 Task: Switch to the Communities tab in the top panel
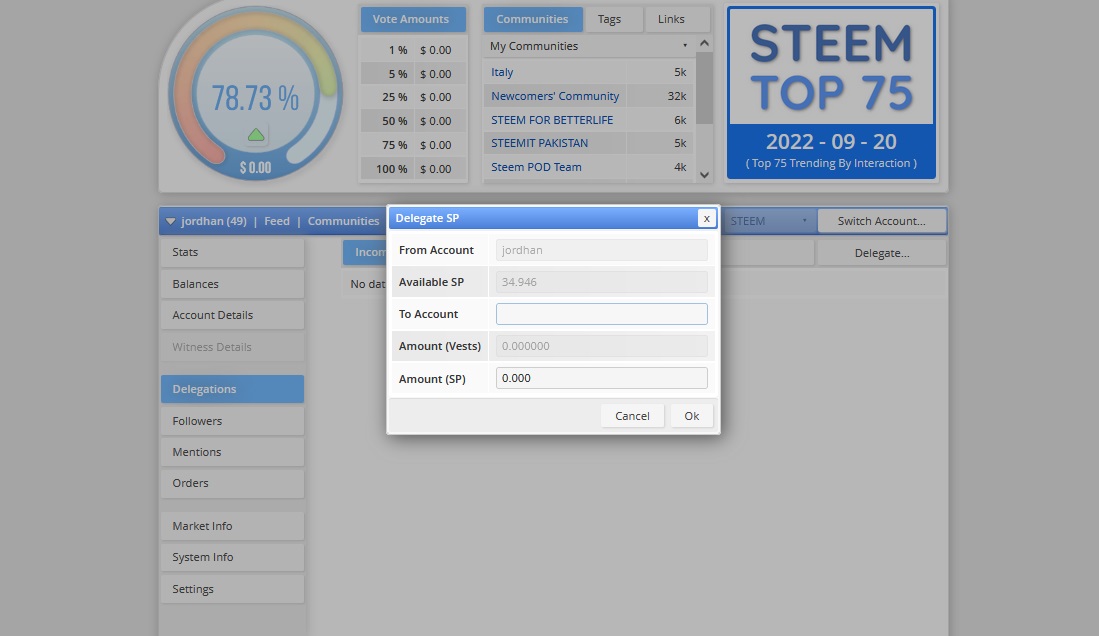pyautogui.click(x=533, y=19)
